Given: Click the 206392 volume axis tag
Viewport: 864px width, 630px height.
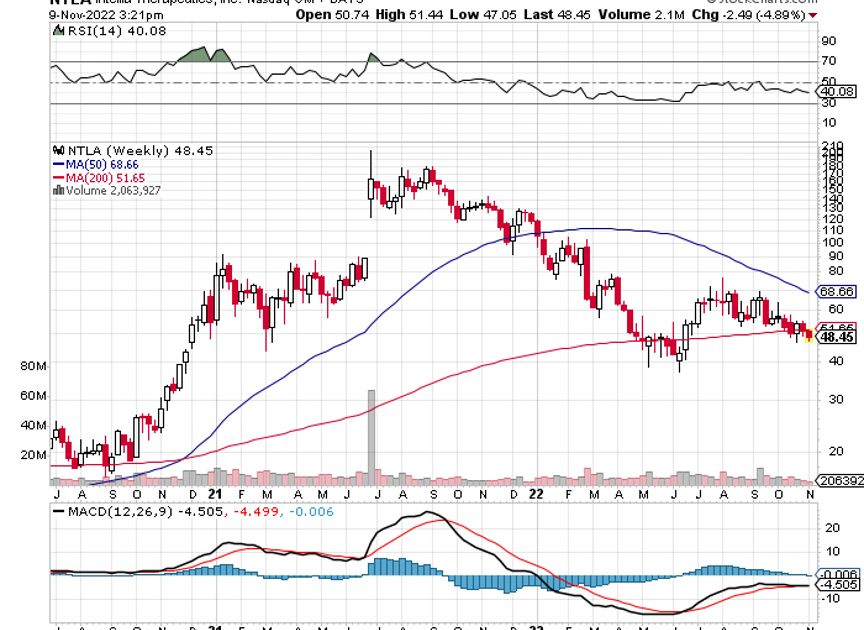Looking at the screenshot, I should (839, 481).
